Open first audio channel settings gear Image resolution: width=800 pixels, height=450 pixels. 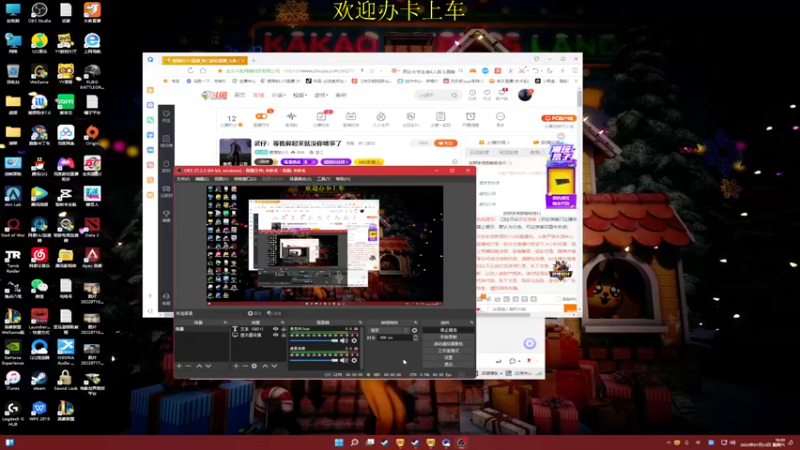coord(354,340)
